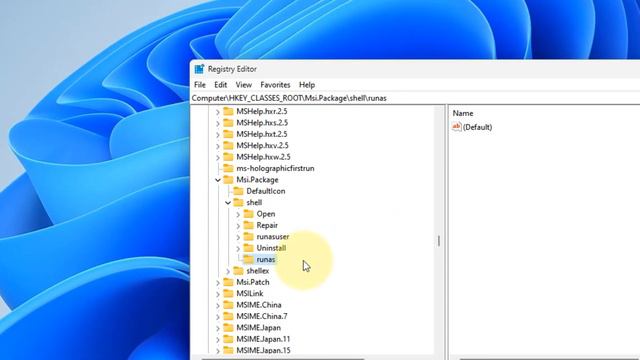Select the Msi.Package key label
Screen dimensions: 640x360
coord(257,180)
